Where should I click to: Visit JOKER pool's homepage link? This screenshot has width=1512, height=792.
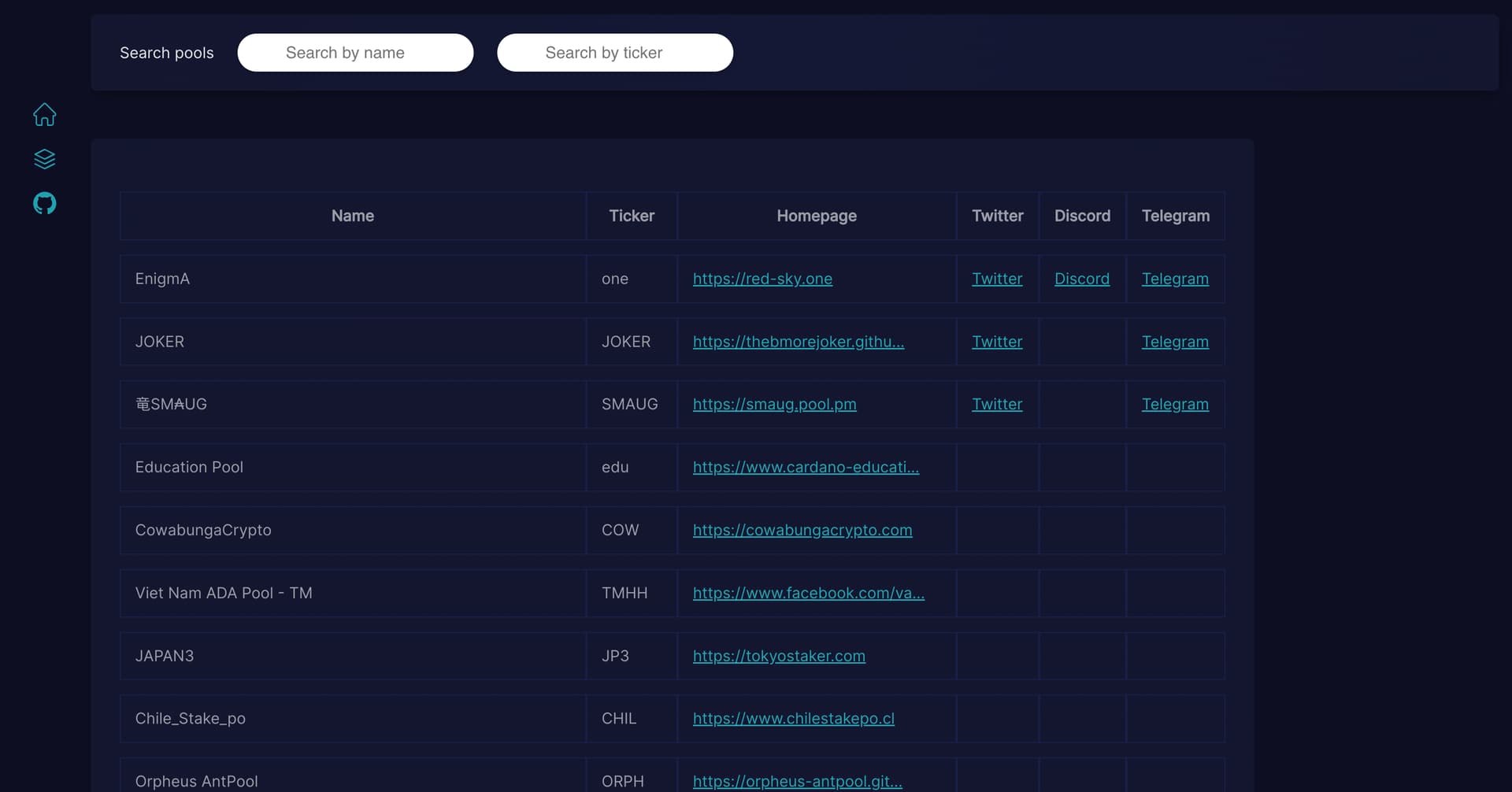(798, 342)
